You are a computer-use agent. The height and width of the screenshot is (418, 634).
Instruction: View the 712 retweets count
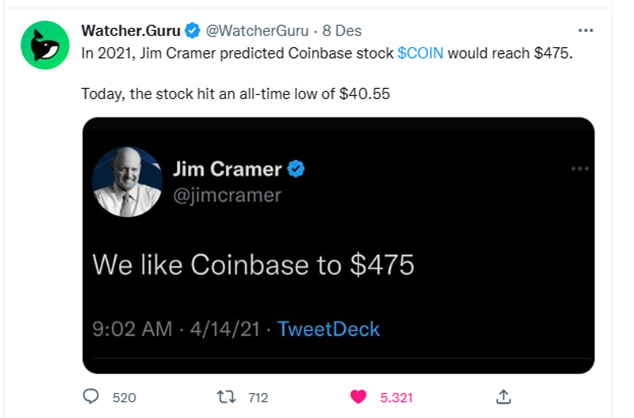[258, 398]
